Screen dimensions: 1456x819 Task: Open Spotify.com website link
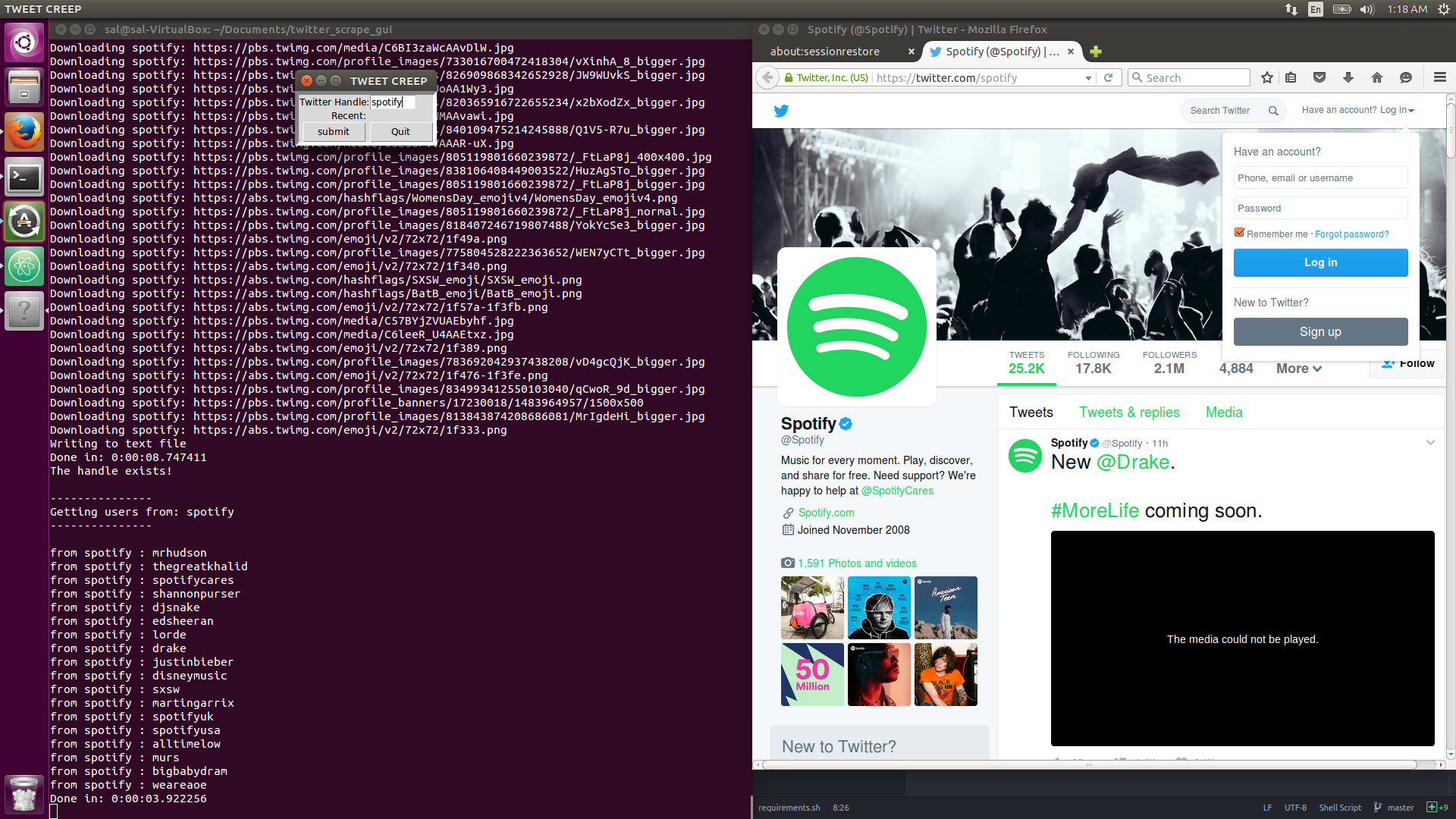(x=826, y=513)
